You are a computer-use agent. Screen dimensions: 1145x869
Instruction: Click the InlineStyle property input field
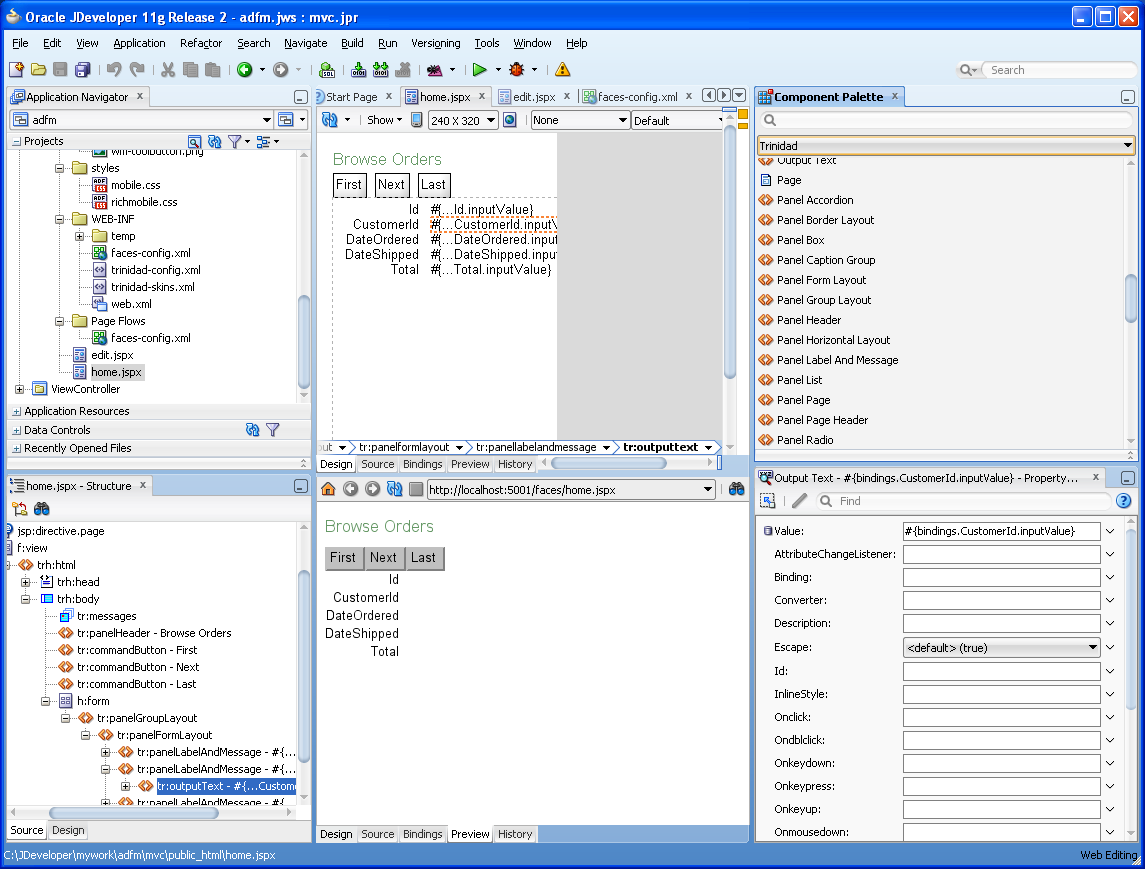1001,694
